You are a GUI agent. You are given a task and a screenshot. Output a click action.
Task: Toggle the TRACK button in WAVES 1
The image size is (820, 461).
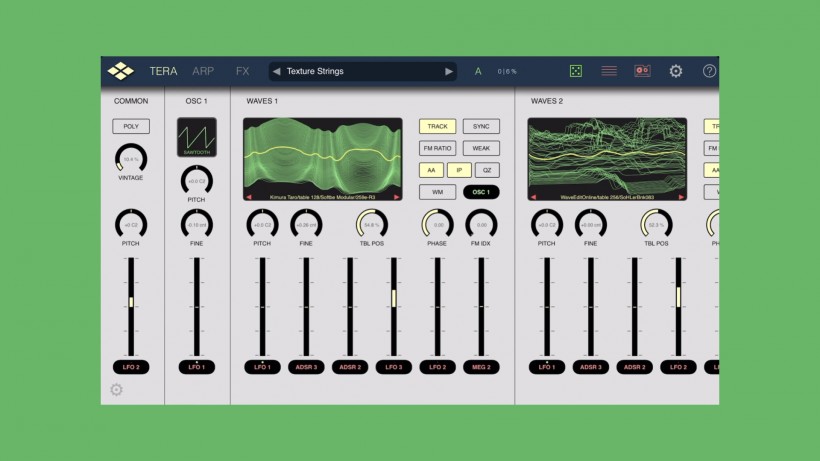pos(437,127)
